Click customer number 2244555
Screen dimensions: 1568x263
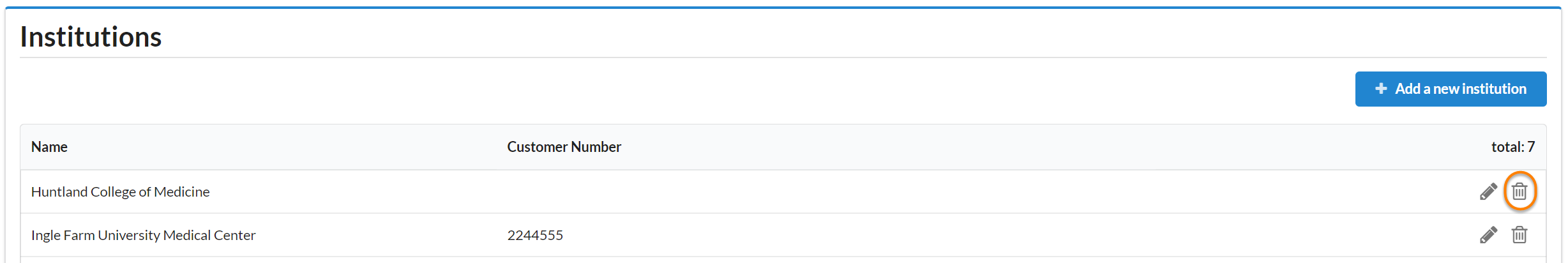click(535, 235)
